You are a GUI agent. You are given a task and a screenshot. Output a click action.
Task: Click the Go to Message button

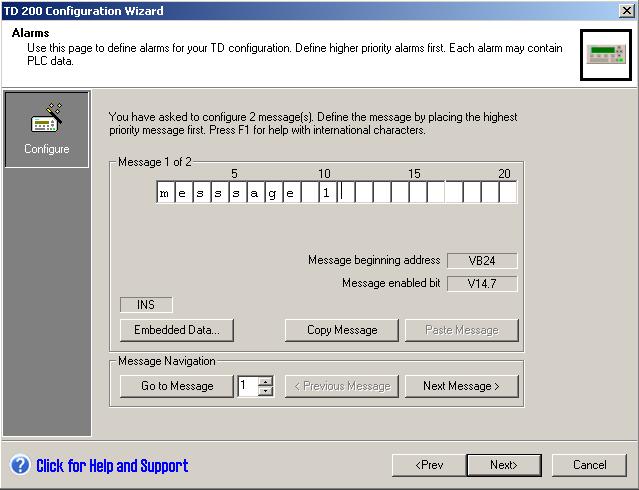177,386
